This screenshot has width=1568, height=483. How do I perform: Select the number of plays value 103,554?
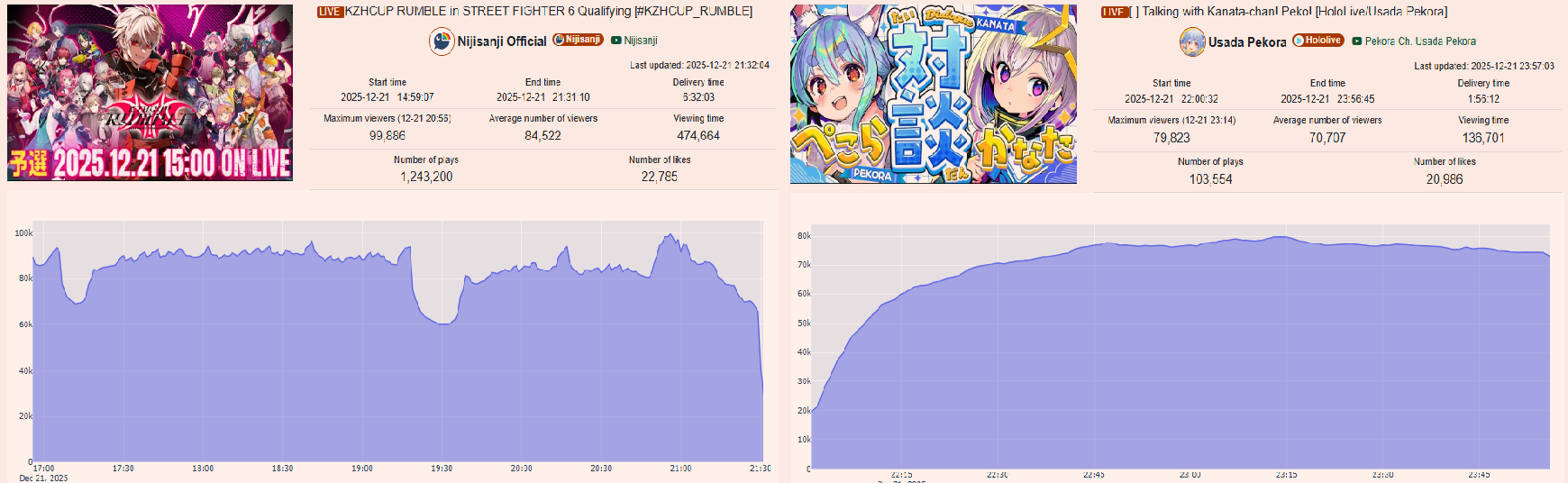tap(1210, 179)
